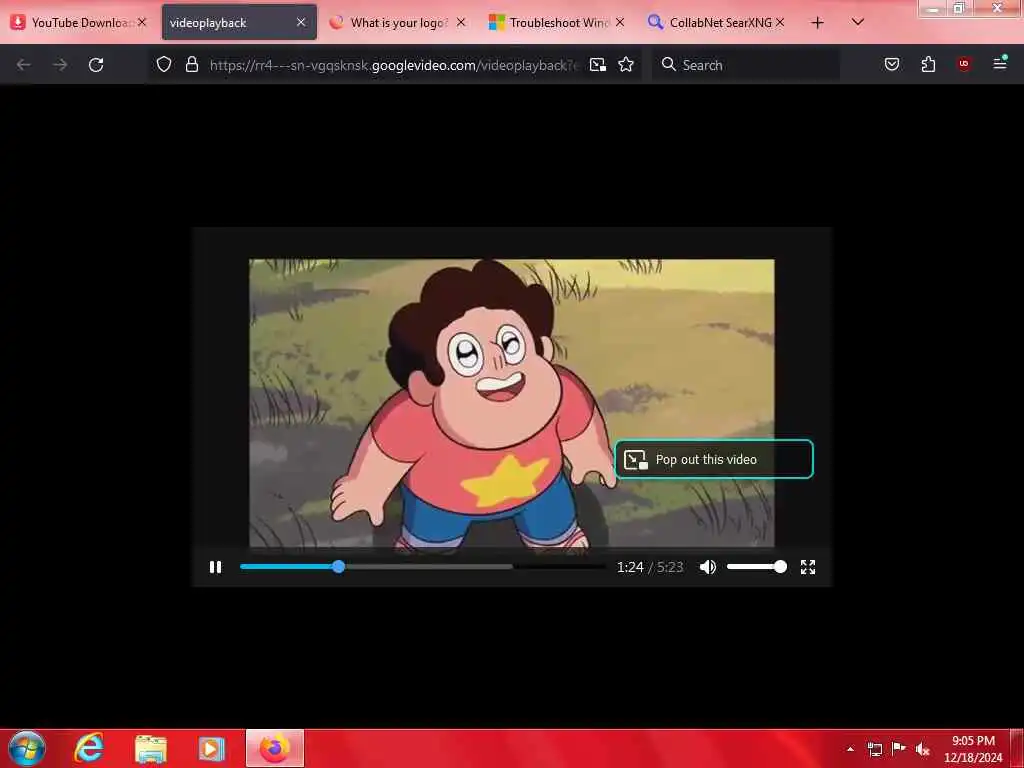Enter fullscreen mode in the video player
Viewport: 1024px width, 768px height.
[x=808, y=567]
